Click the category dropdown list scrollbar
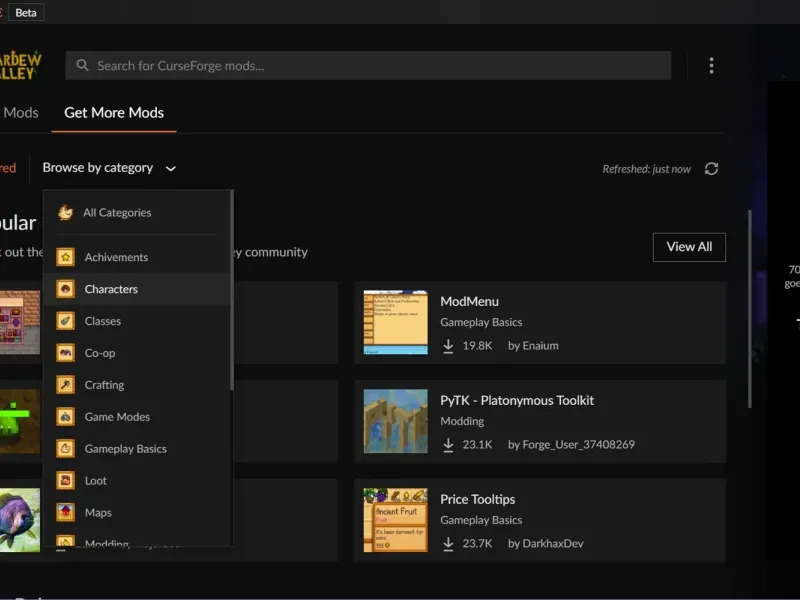 coord(232,290)
